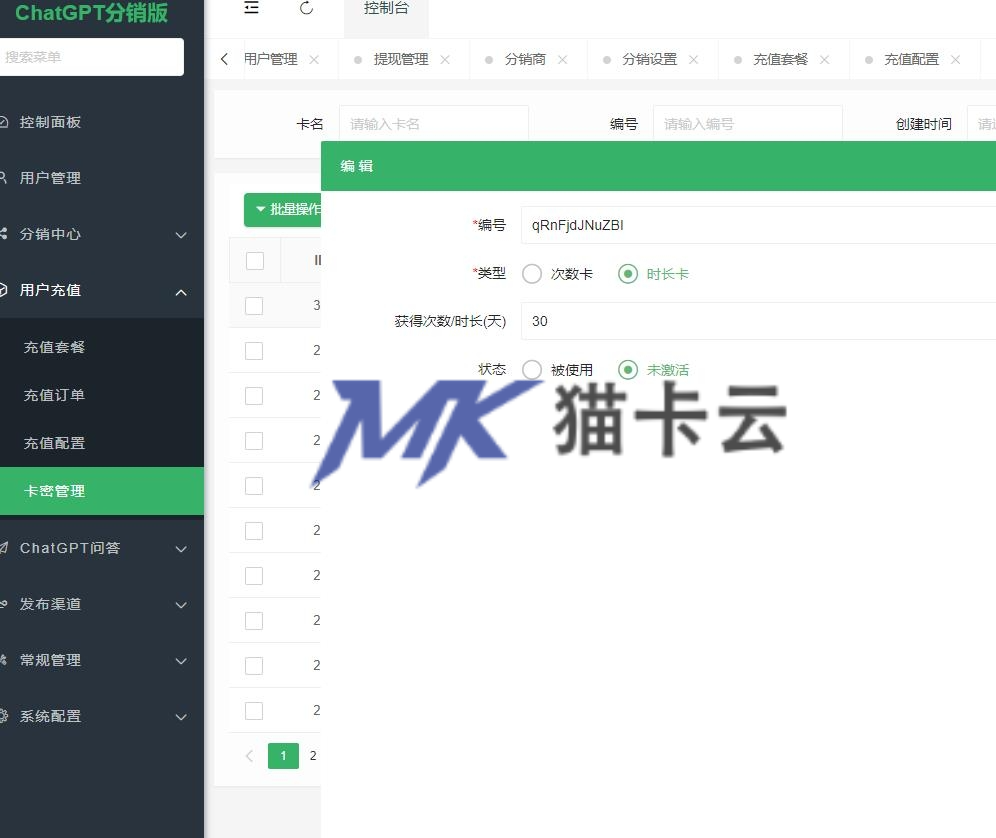The image size is (996, 838).
Task: Tick the select-all header checkbox
Action: tap(255, 260)
